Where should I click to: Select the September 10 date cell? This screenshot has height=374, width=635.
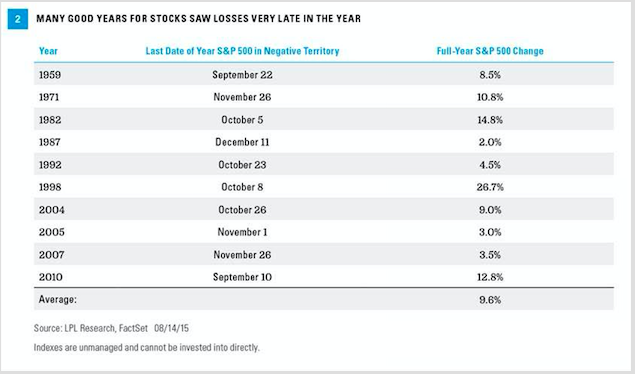coord(242,277)
